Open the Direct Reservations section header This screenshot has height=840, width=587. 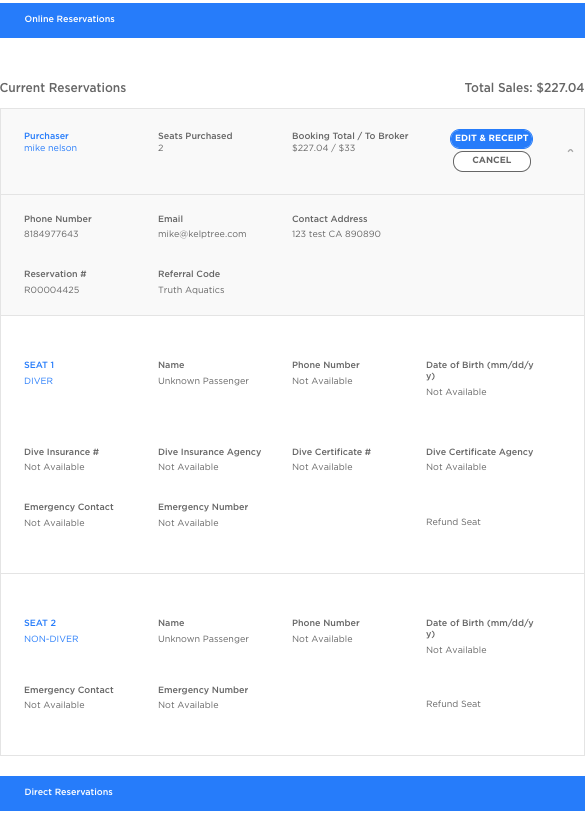click(x=292, y=793)
